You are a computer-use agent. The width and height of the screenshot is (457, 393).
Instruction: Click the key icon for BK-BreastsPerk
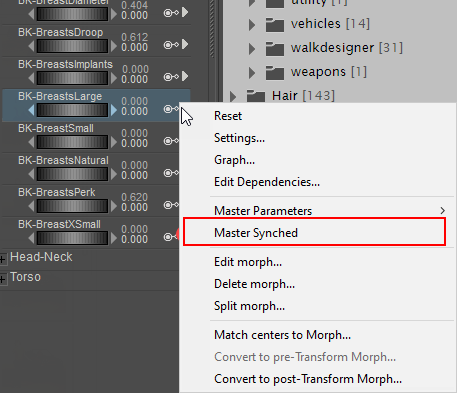tap(171, 205)
